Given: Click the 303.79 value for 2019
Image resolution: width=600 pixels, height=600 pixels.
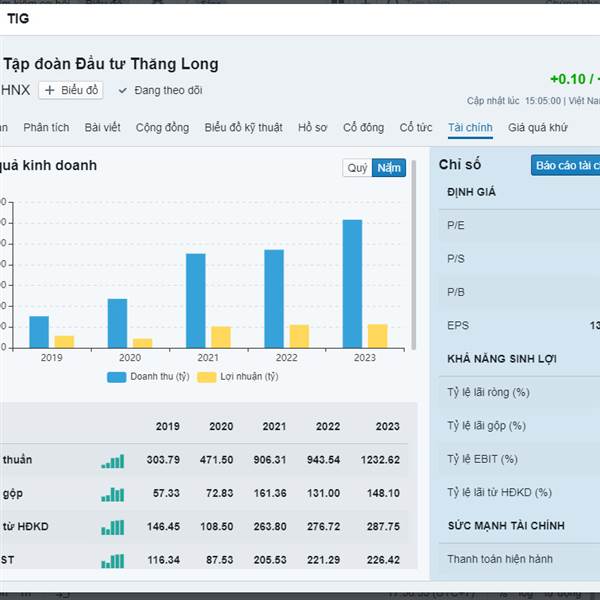Looking at the screenshot, I should [x=163, y=460].
